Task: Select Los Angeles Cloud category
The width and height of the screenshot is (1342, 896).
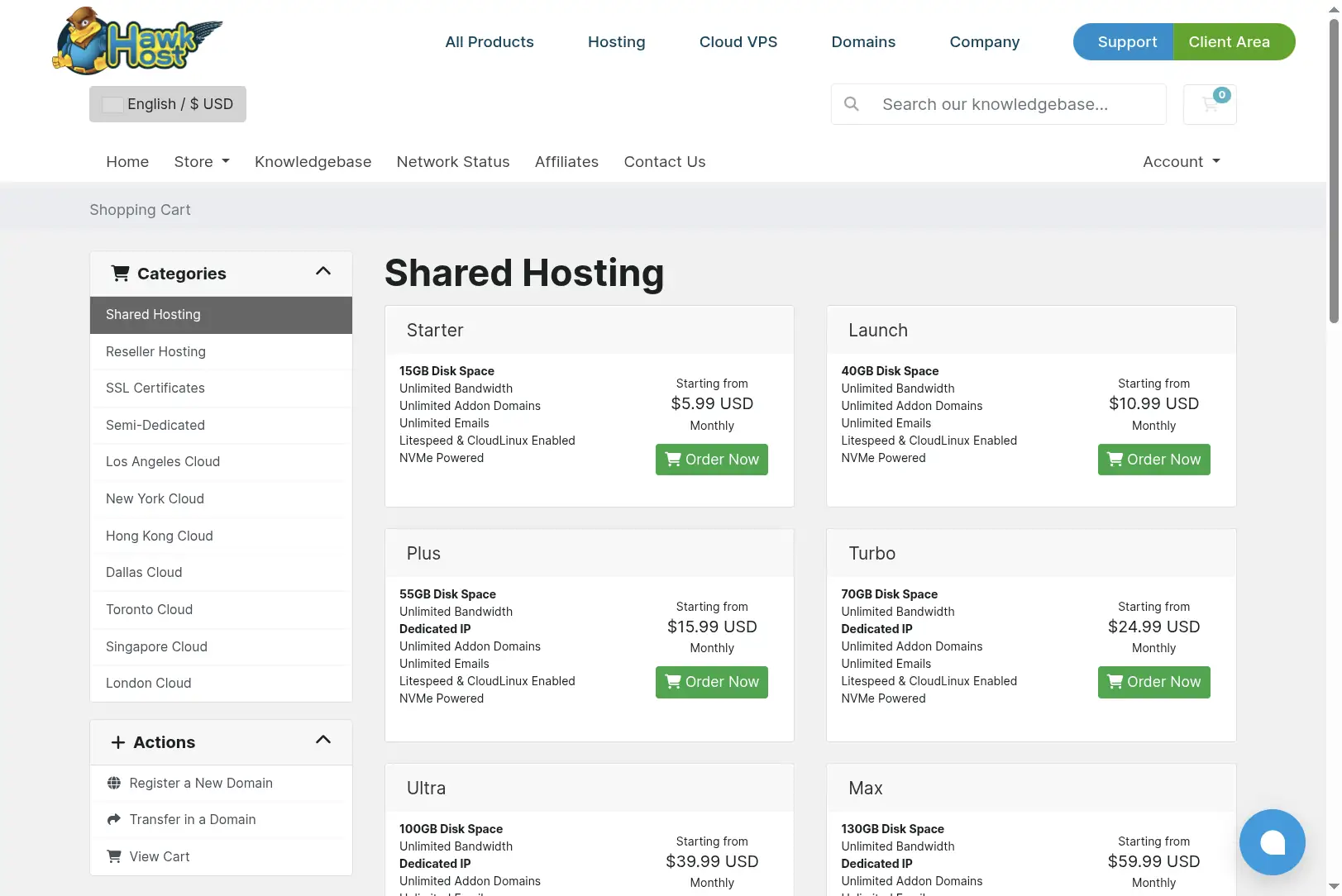Action: 221,462
